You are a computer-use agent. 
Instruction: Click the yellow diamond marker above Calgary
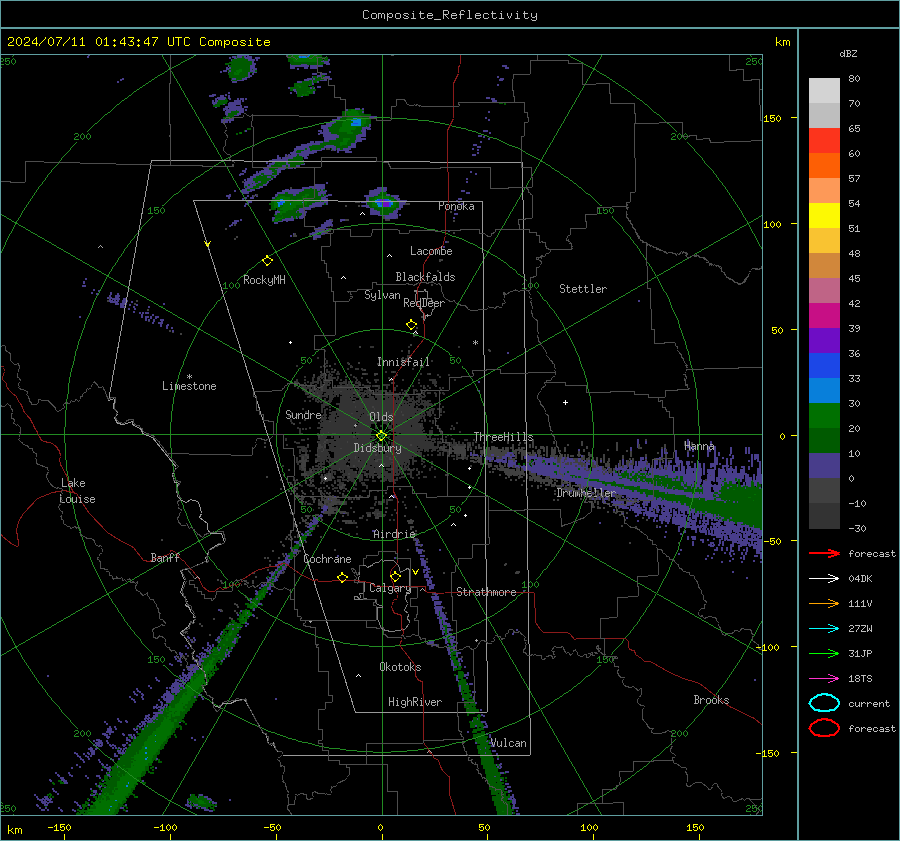(395, 576)
